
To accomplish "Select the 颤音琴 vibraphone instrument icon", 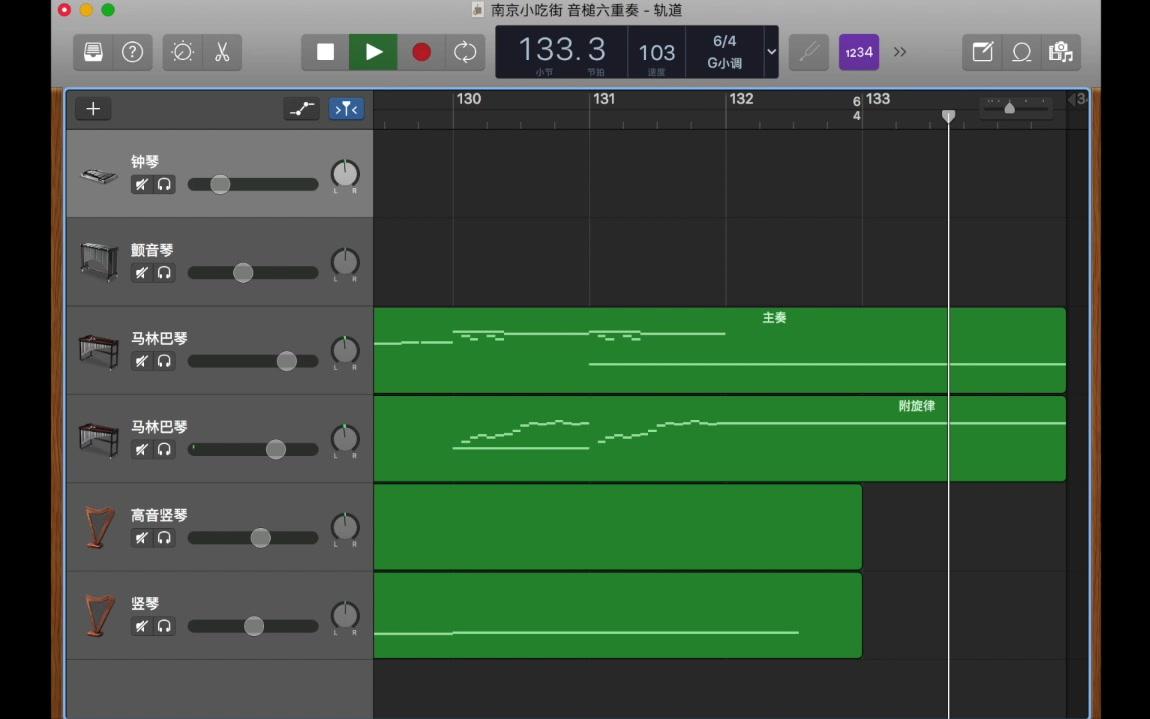I will click(99, 262).
